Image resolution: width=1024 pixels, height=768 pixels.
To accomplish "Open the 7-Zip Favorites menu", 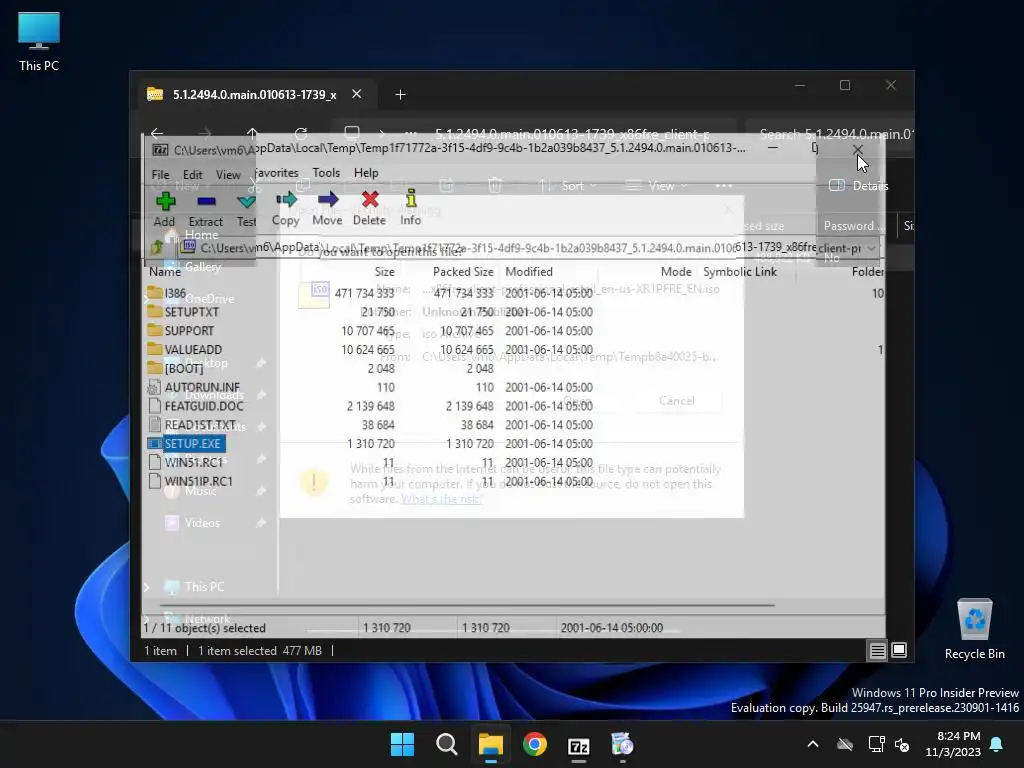I will [277, 173].
